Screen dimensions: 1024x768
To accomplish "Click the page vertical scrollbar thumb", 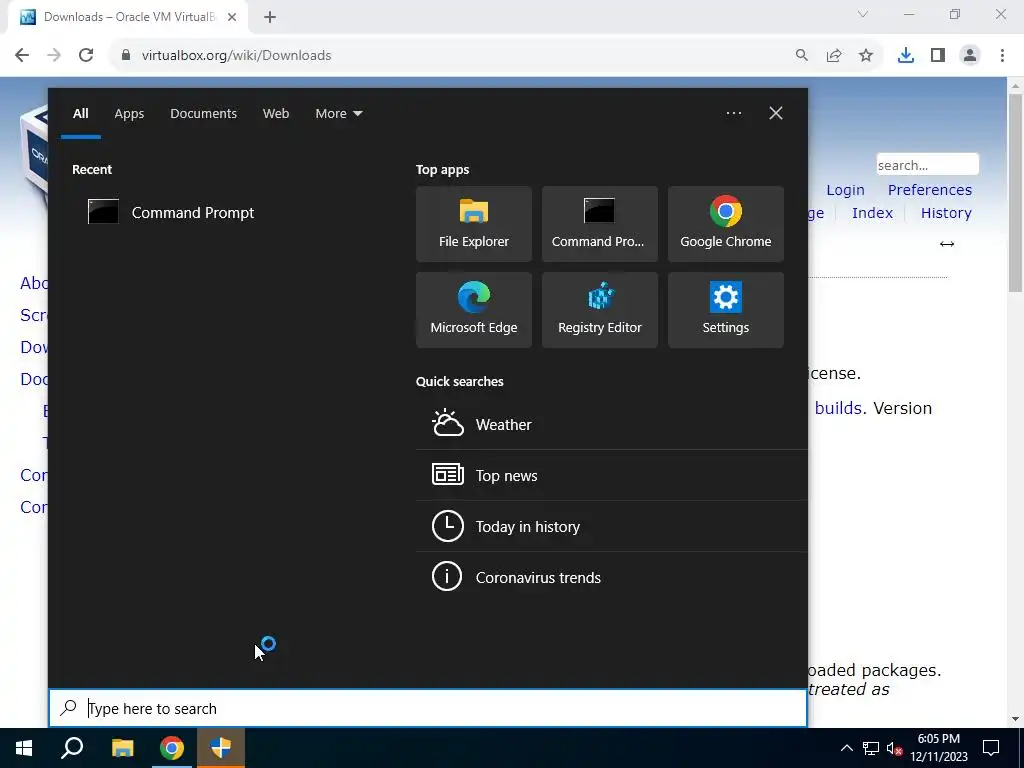I will 1015,193.
